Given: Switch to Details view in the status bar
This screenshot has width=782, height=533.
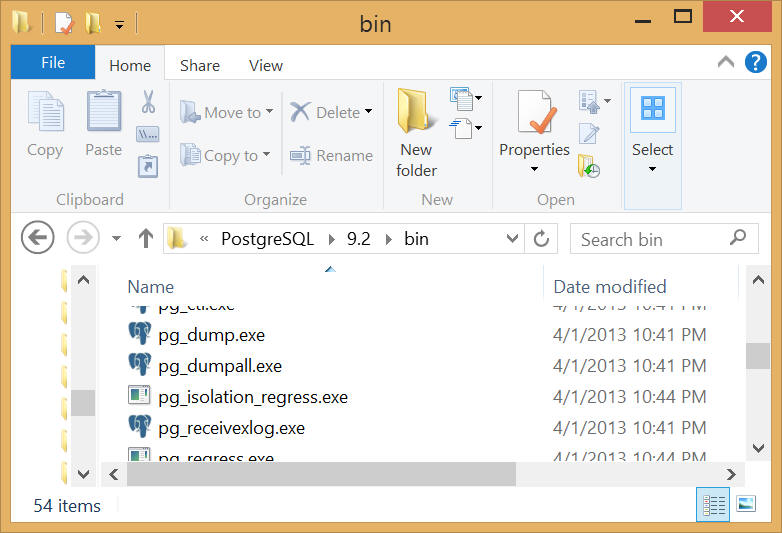Looking at the screenshot, I should pyautogui.click(x=713, y=505).
